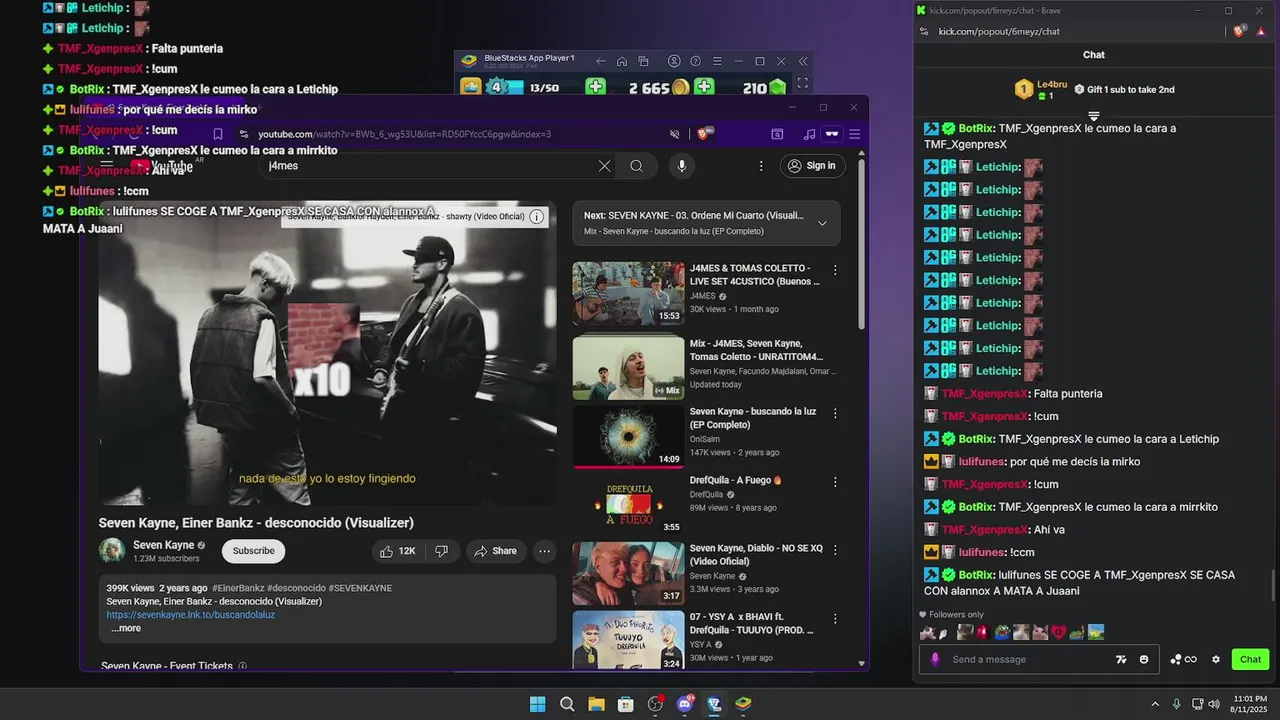
Task: Open the chat translation icon in message box
Action: coord(1122,659)
